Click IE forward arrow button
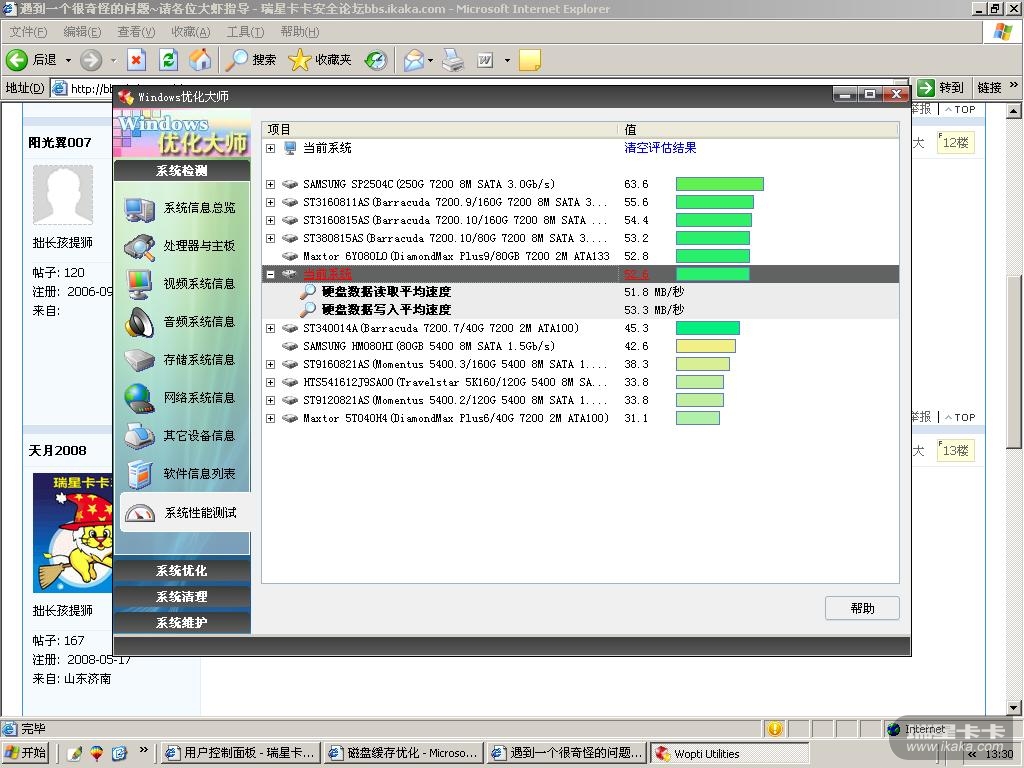1024x768 pixels. [x=91, y=60]
